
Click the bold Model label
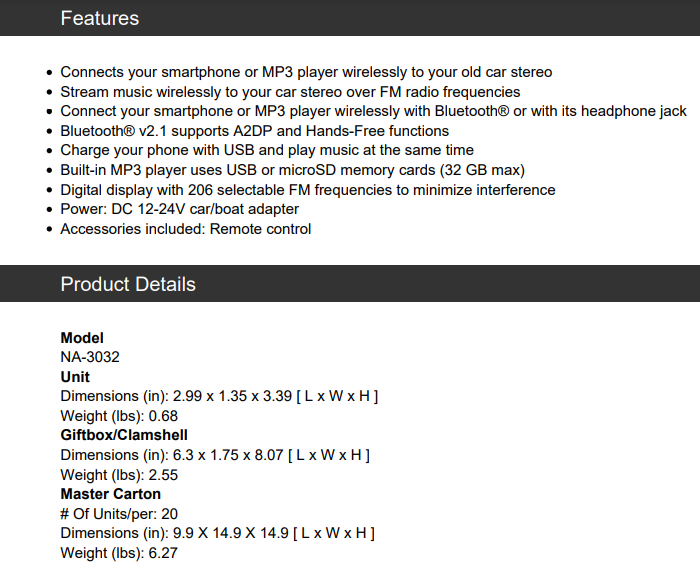pos(82,338)
